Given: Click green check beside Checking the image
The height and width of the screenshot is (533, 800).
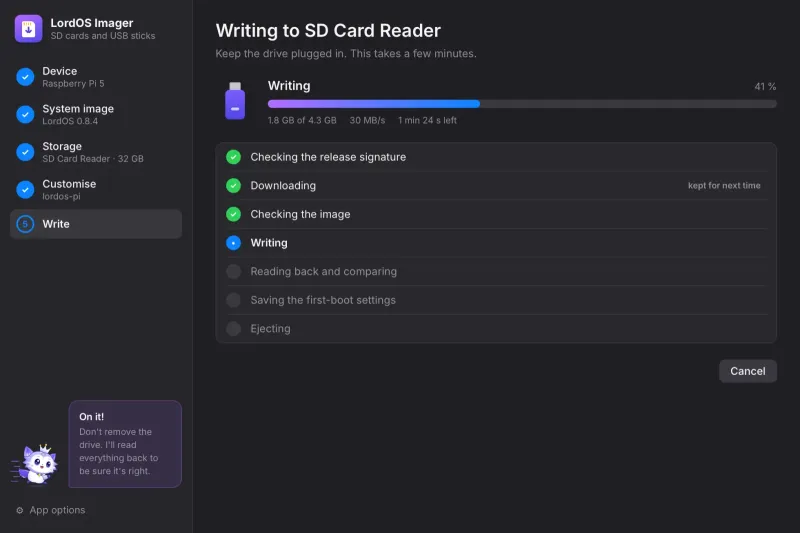Looking at the screenshot, I should tap(234, 214).
